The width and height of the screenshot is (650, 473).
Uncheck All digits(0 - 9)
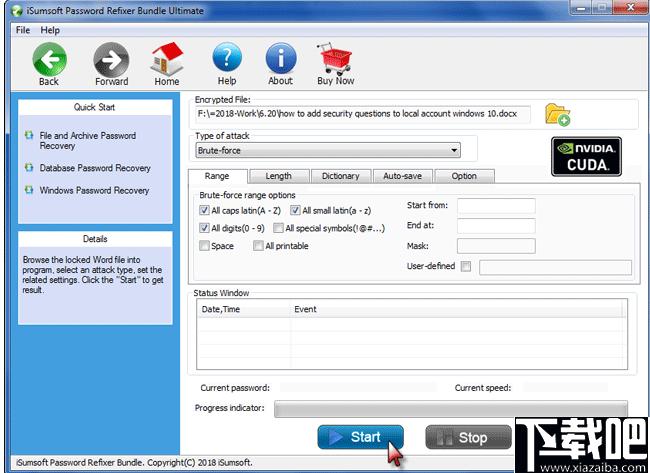pos(204,228)
